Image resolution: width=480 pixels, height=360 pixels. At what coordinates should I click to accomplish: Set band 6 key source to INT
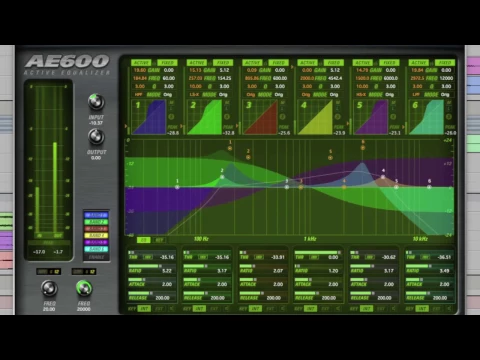422,309
